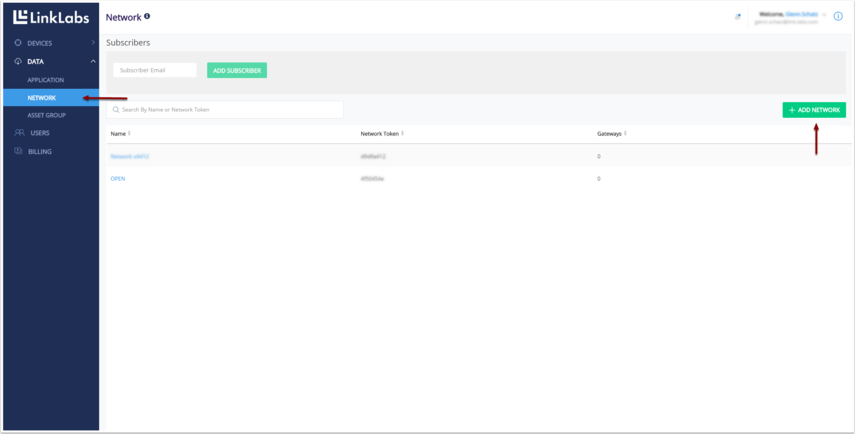
Task: Focus the Subscriber Email input field
Action: tap(155, 71)
